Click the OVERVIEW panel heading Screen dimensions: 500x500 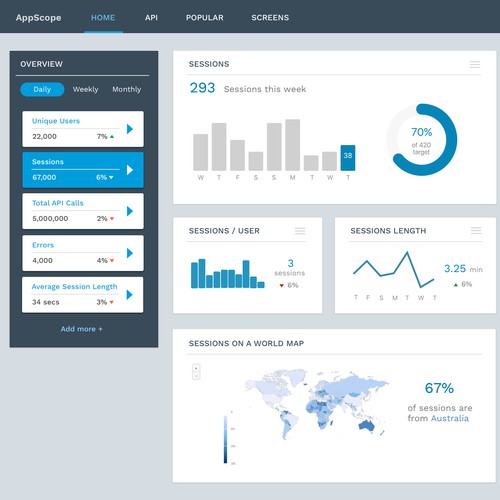(41, 64)
